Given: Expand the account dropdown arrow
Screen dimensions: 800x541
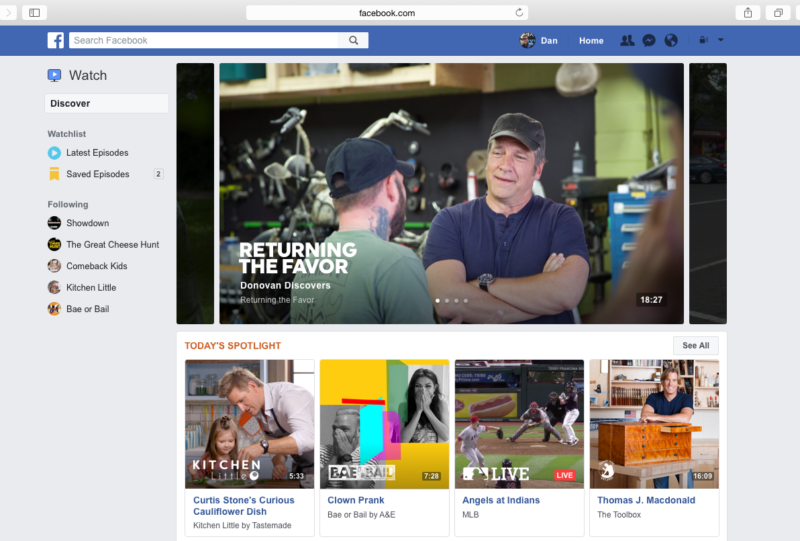Looking at the screenshot, I should click(720, 40).
